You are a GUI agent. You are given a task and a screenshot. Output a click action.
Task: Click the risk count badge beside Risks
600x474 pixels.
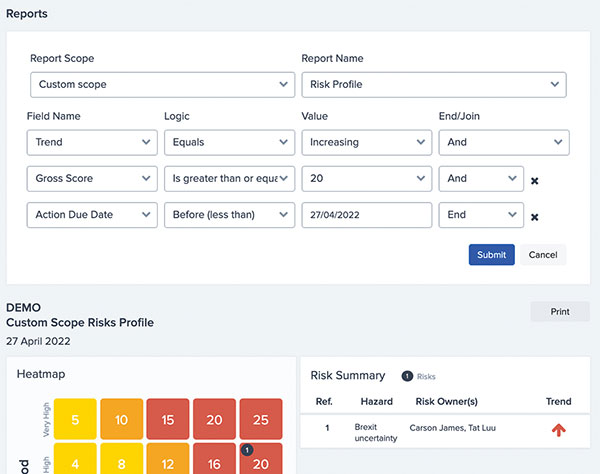point(407,376)
